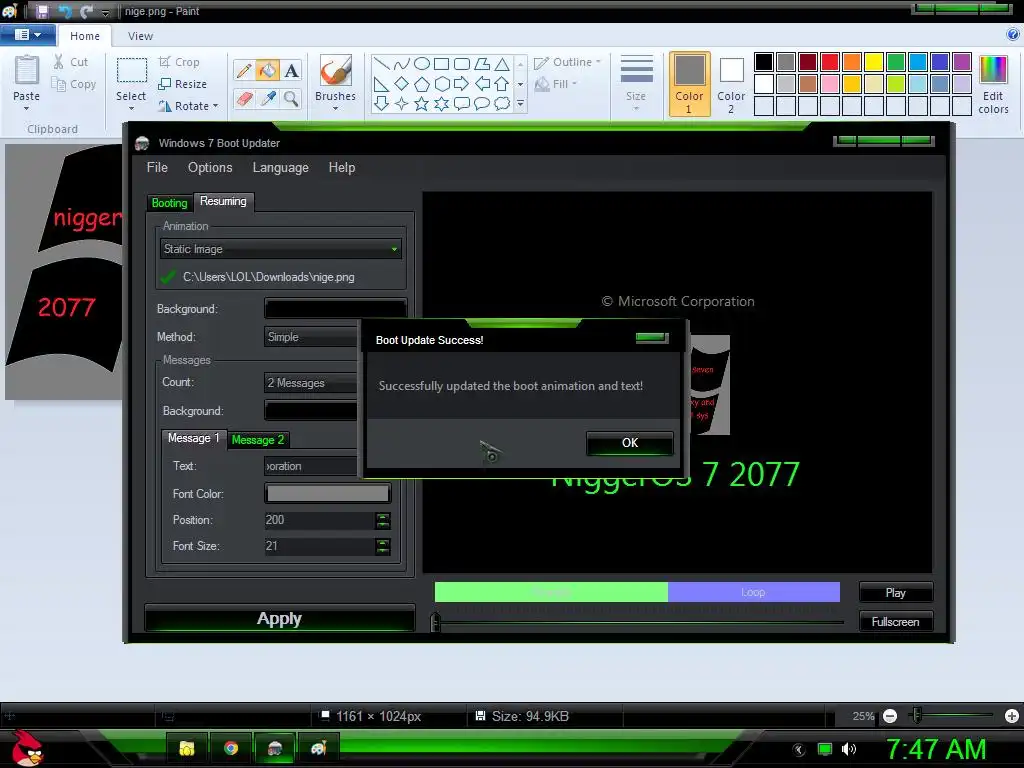The image size is (1024, 768).
Task: Click the Angry Bird start button
Action: click(27, 748)
